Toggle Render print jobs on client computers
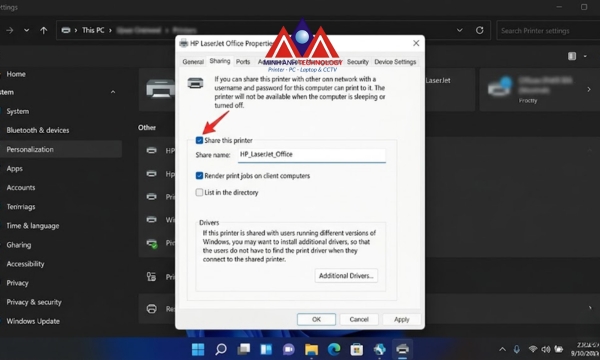Screen dimensions: 600x360 [x=199, y=176]
